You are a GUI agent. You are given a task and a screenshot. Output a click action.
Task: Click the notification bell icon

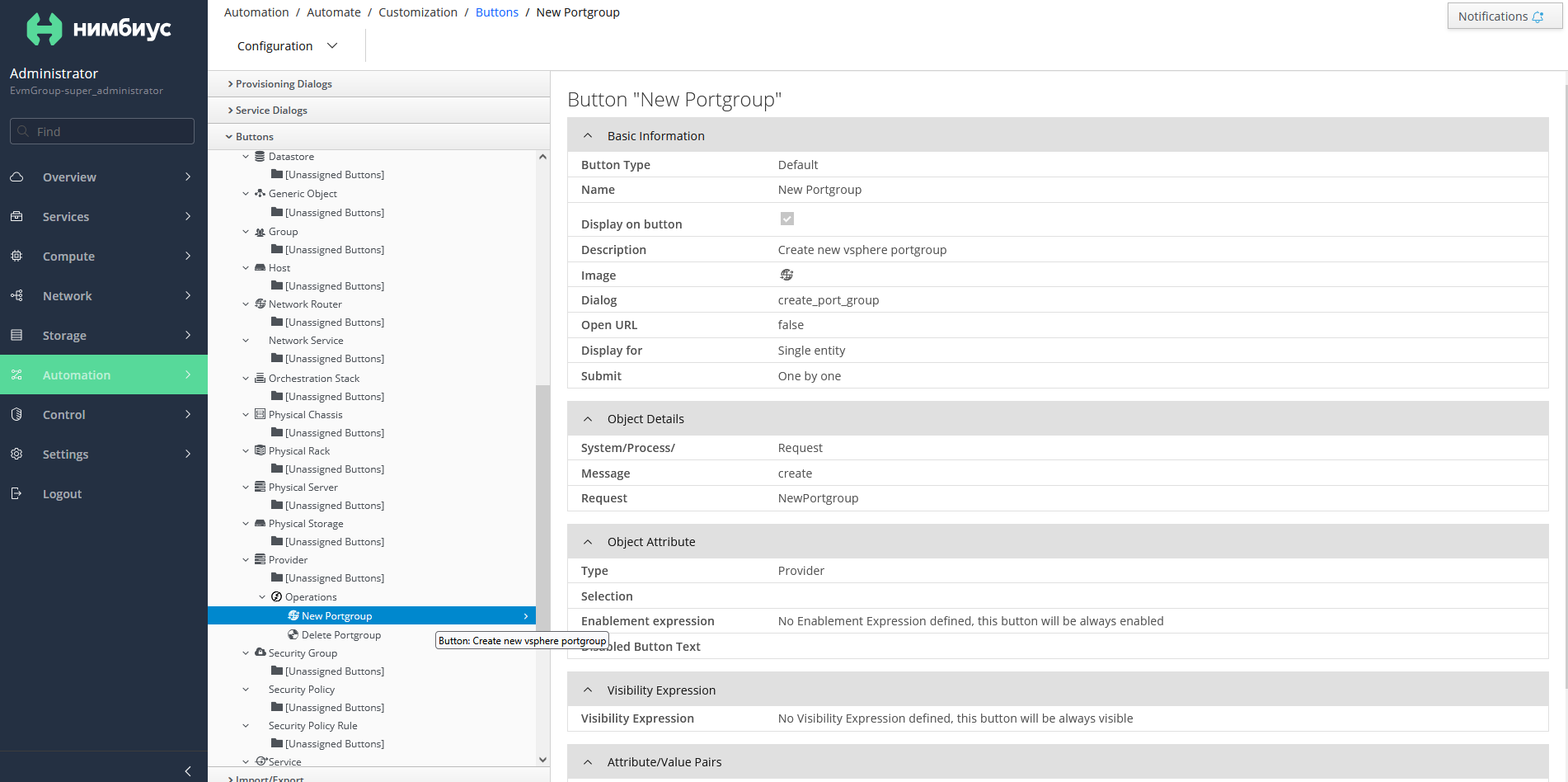[x=1537, y=16]
